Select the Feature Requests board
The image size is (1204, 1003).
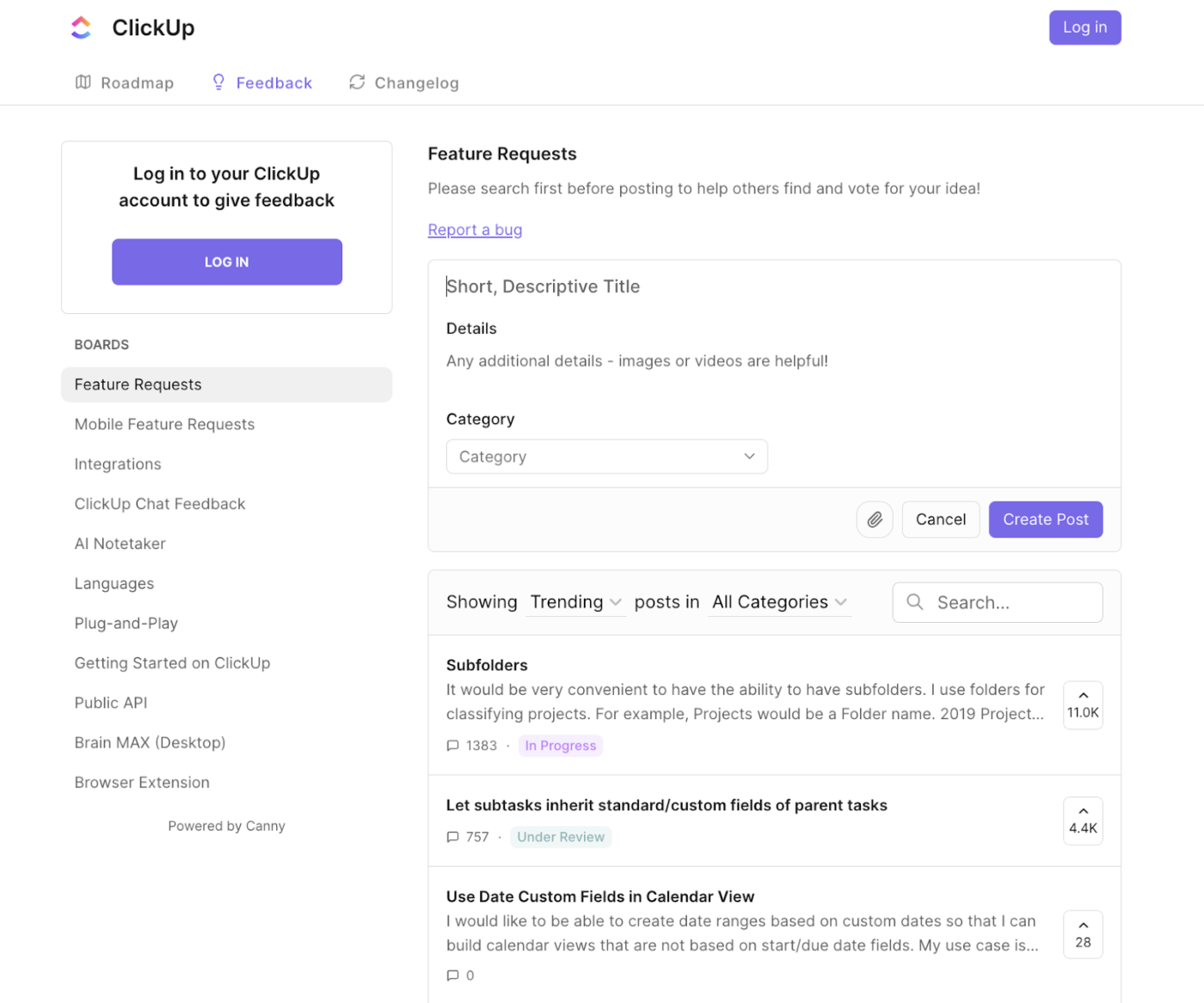[x=227, y=385]
